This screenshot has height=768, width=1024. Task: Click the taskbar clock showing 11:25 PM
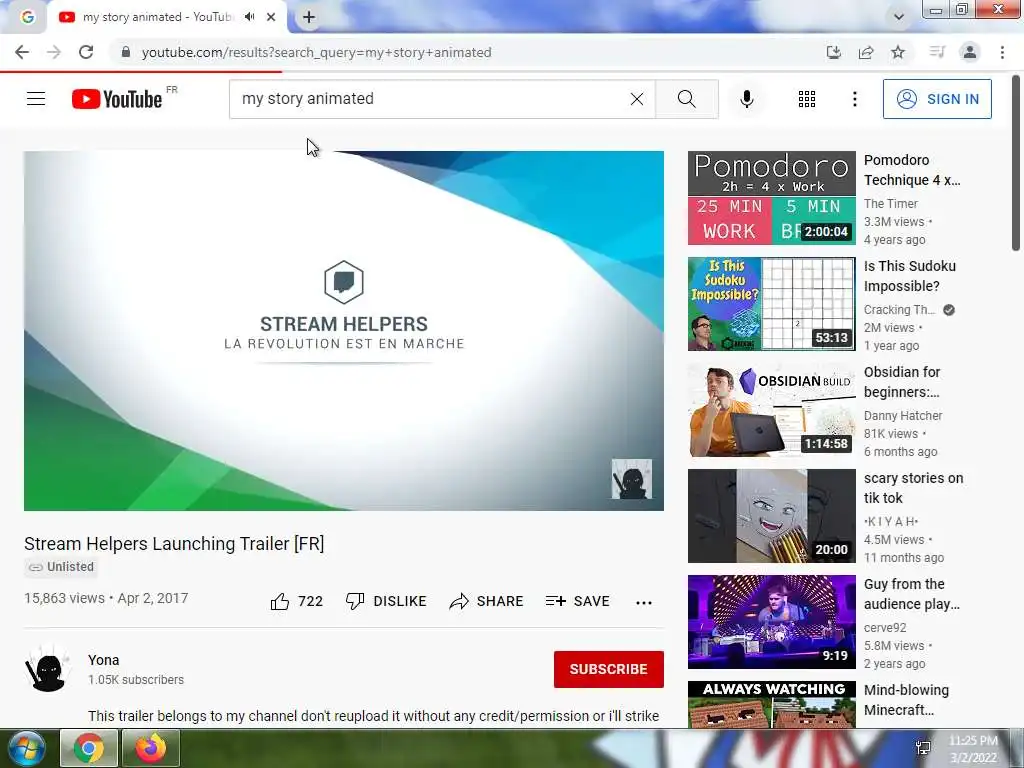pyautogui.click(x=973, y=748)
